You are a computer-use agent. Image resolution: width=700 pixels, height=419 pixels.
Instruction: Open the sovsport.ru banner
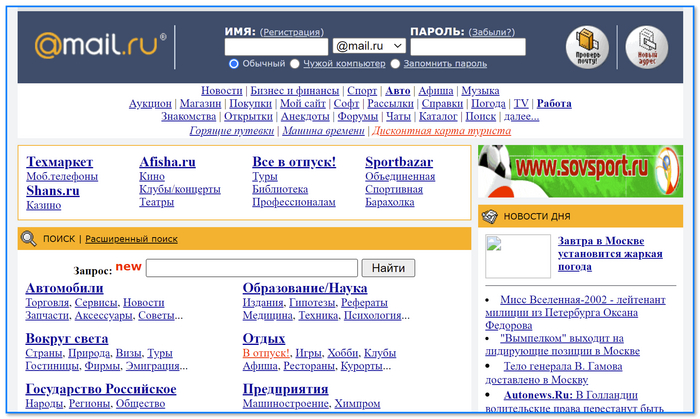pyautogui.click(x=580, y=171)
